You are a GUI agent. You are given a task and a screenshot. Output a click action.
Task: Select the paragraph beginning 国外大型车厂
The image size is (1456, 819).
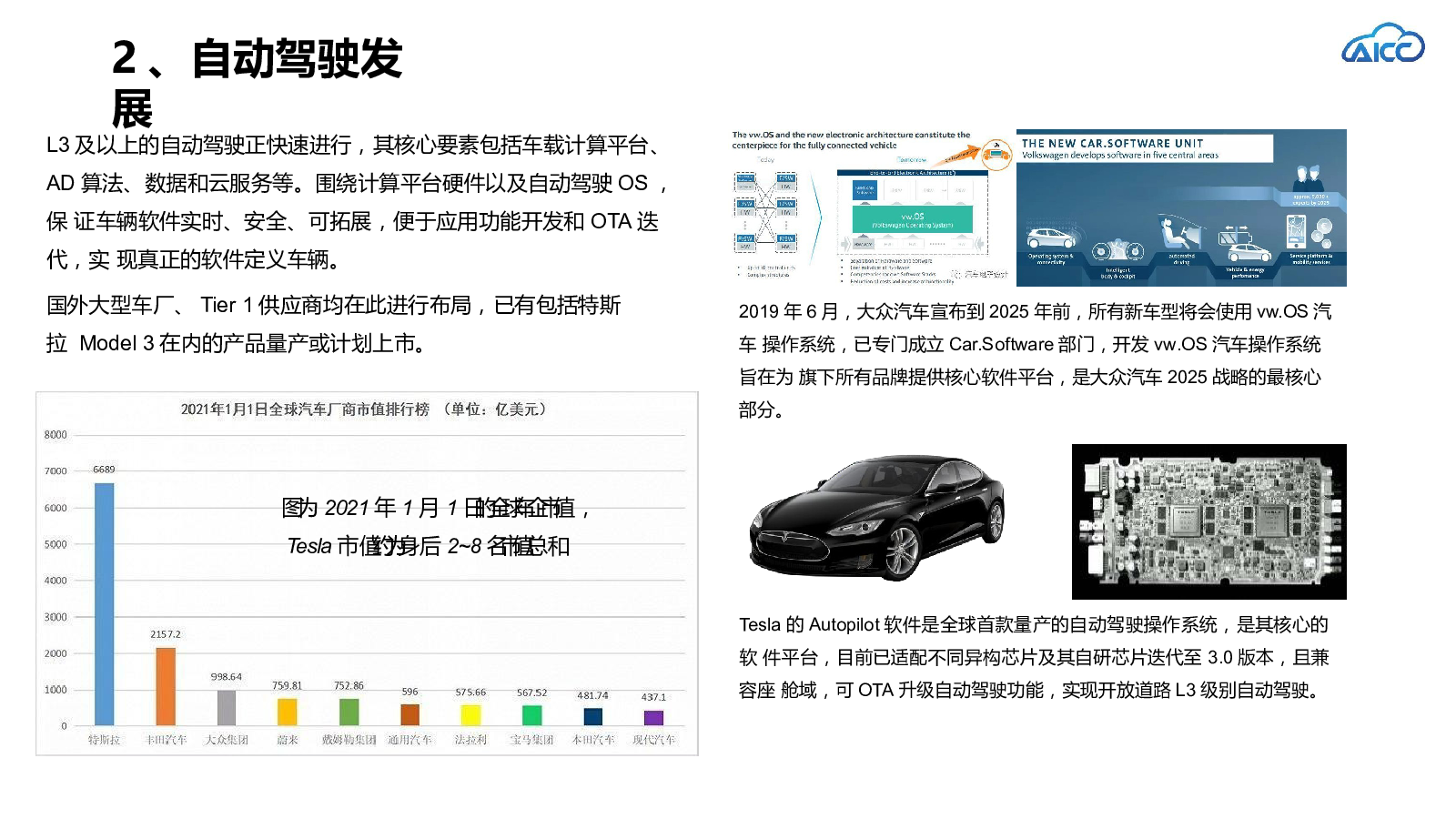(334, 324)
